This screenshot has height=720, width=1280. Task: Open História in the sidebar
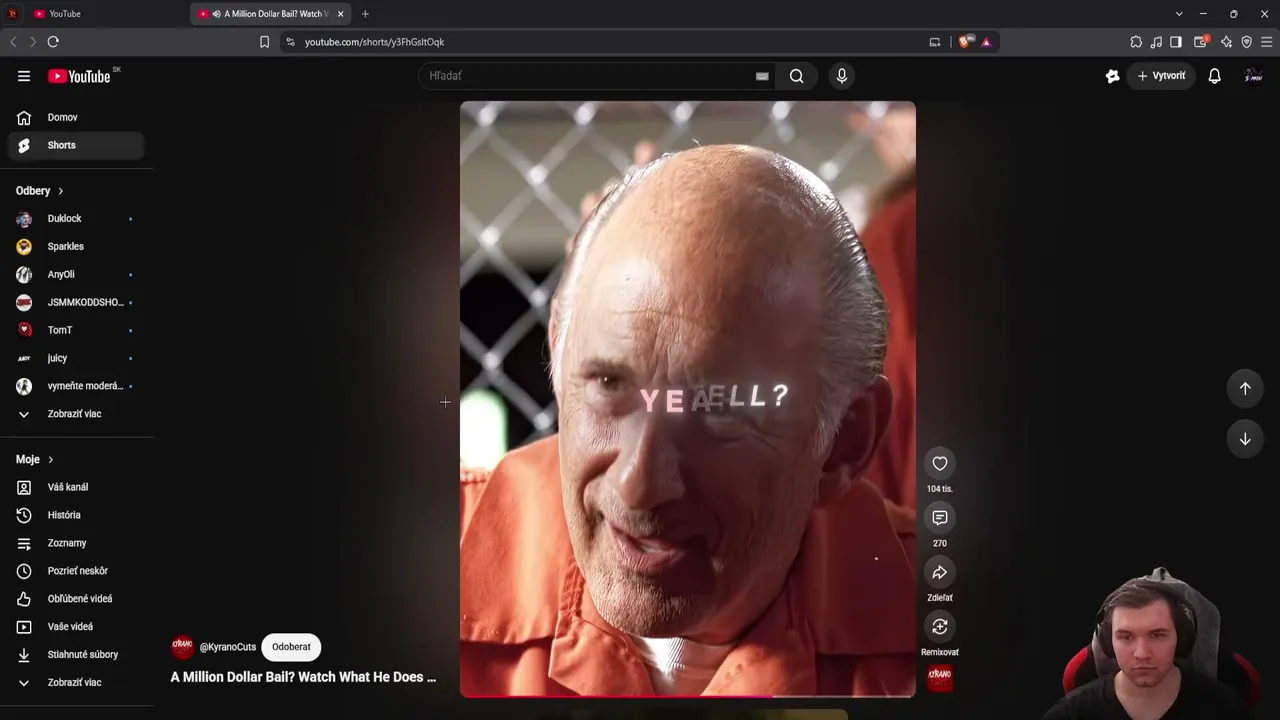76,515
